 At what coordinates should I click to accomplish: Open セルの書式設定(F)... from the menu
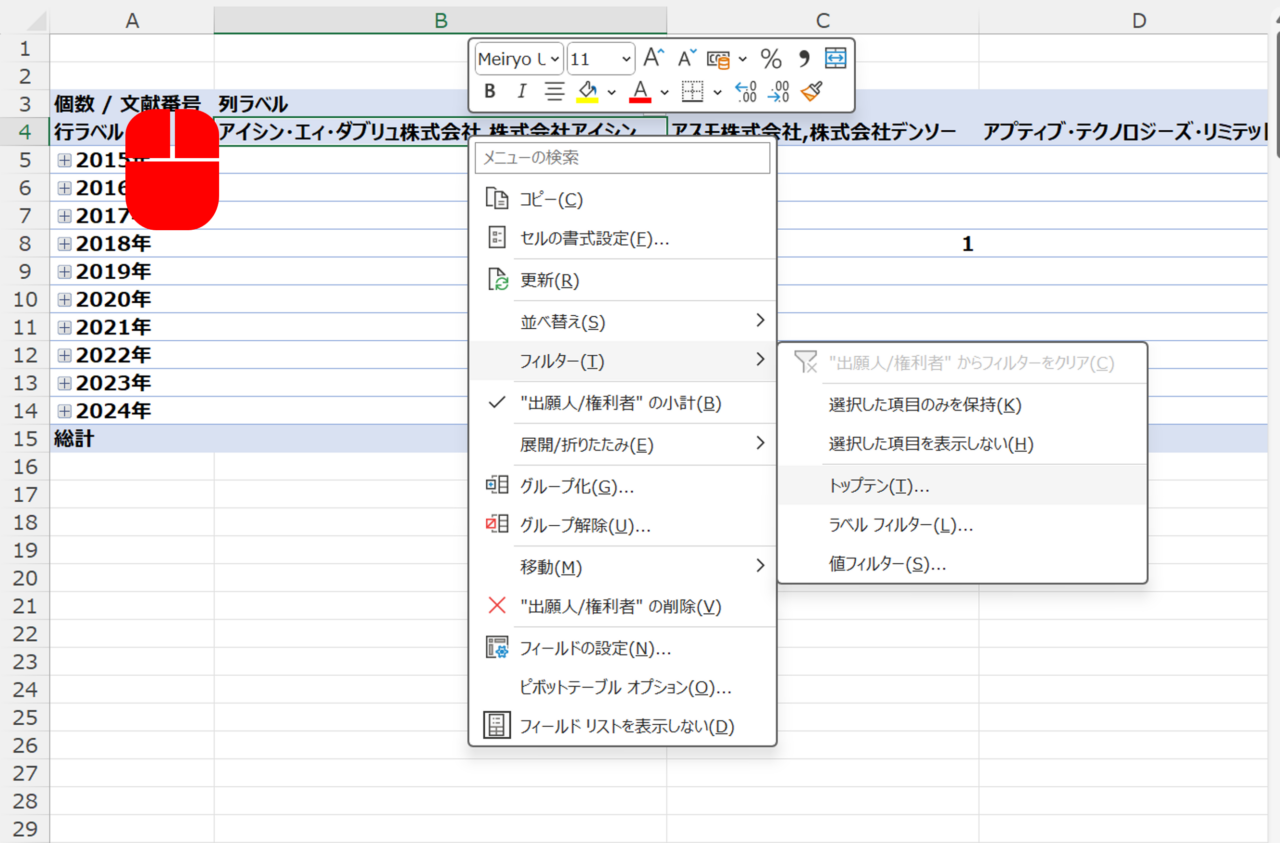[622, 238]
